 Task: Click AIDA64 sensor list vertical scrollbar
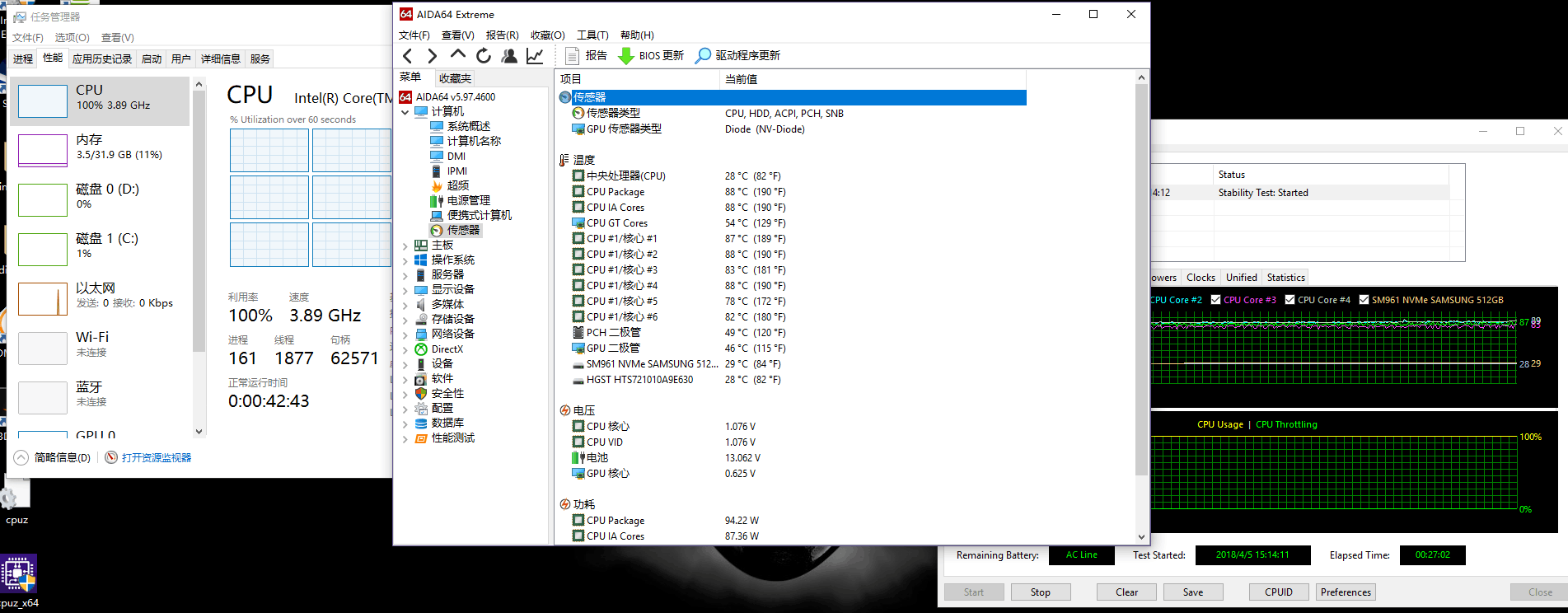click(1141, 280)
